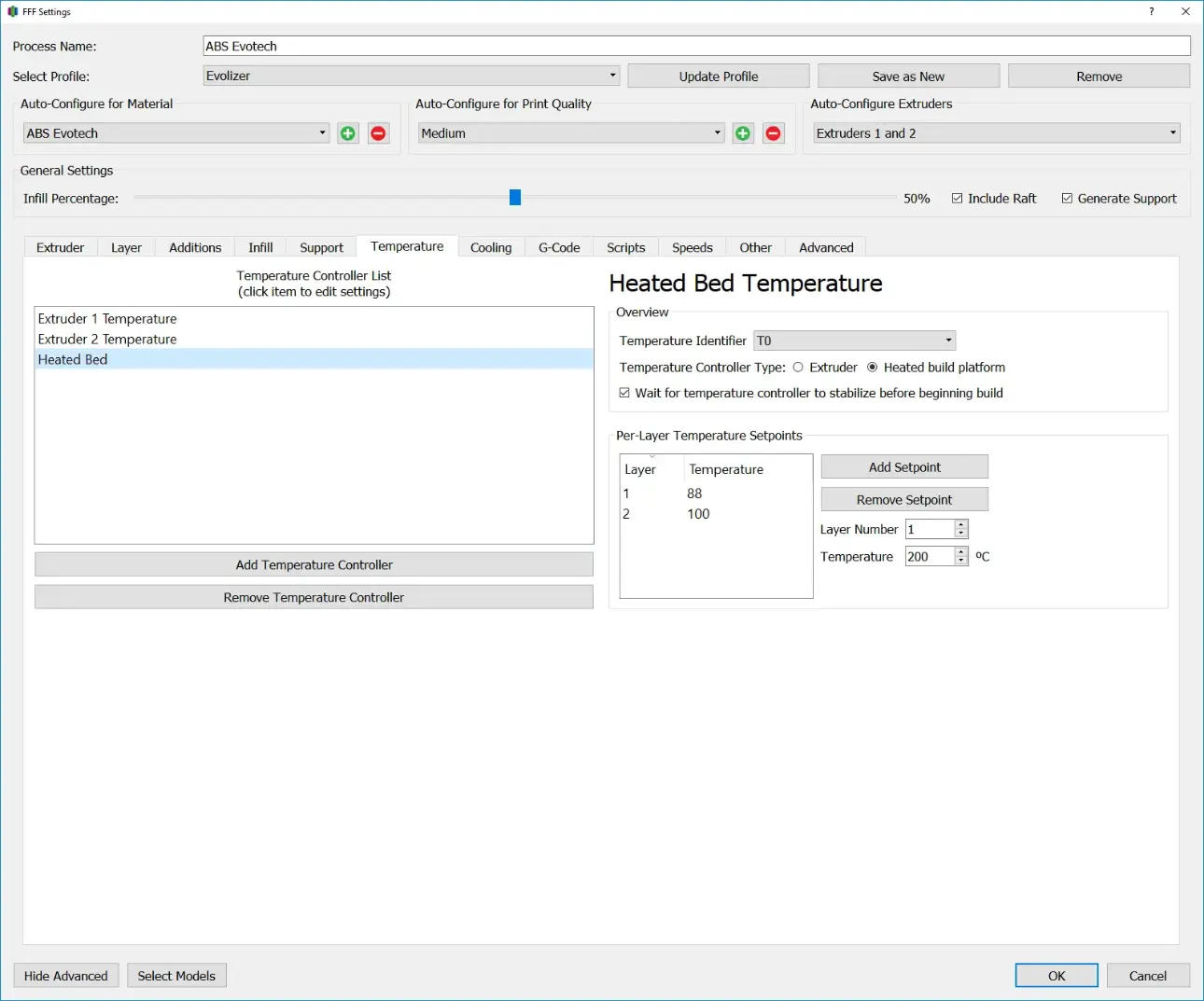
Task: Switch to the Infill tab
Action: point(260,247)
